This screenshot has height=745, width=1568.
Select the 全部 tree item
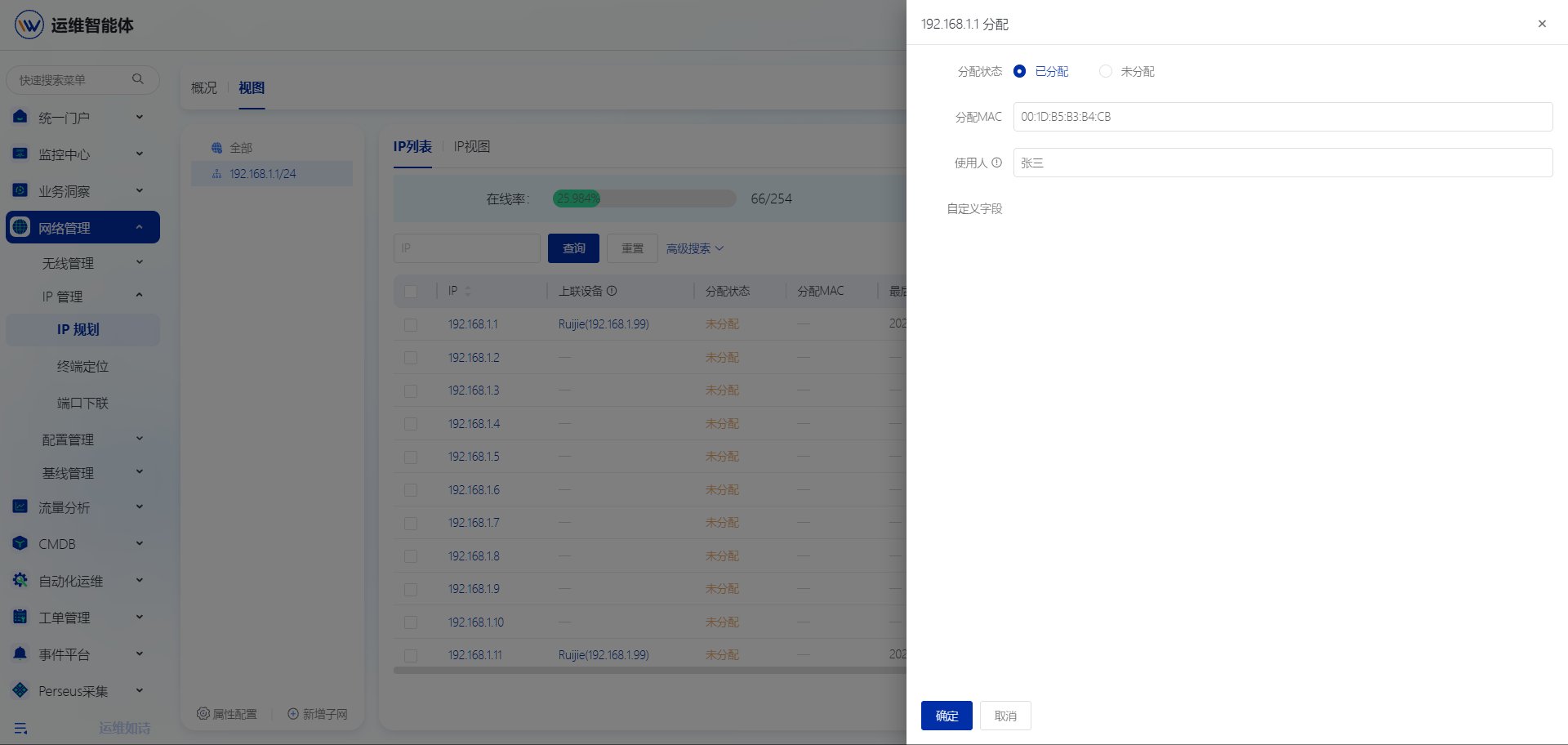click(x=241, y=148)
